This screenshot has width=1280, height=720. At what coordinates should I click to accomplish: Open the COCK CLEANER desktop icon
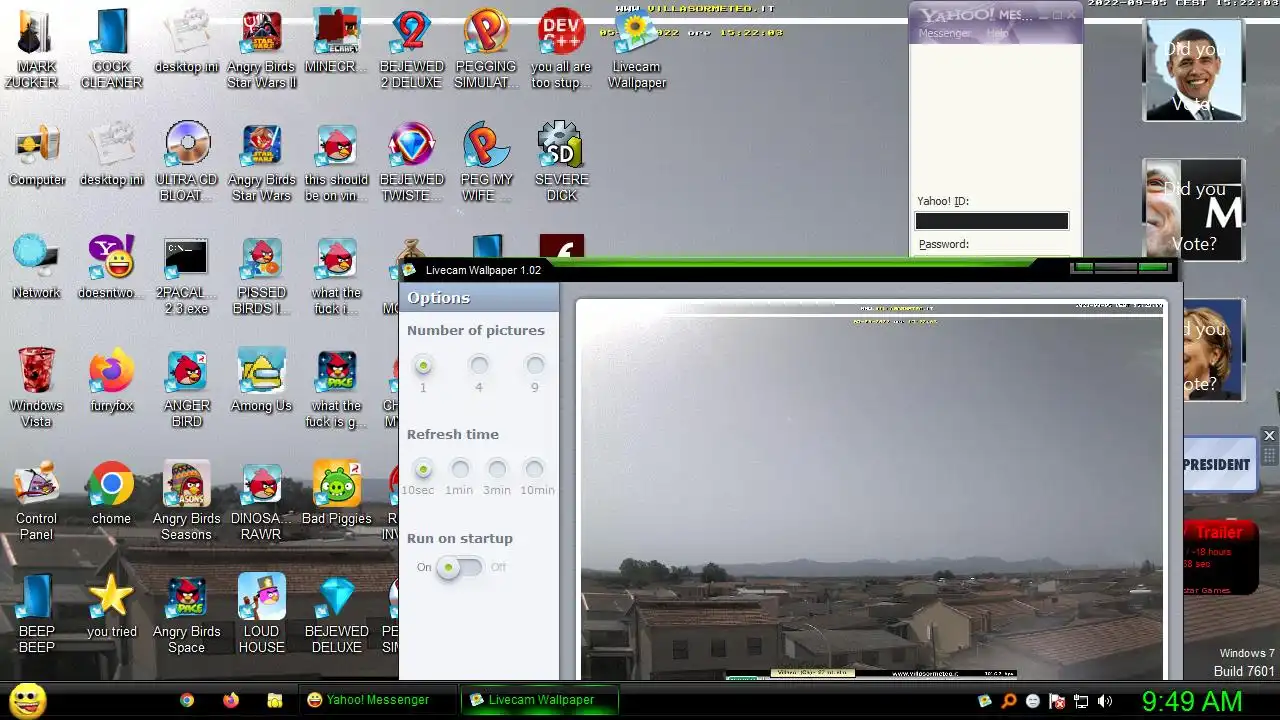pos(111,48)
